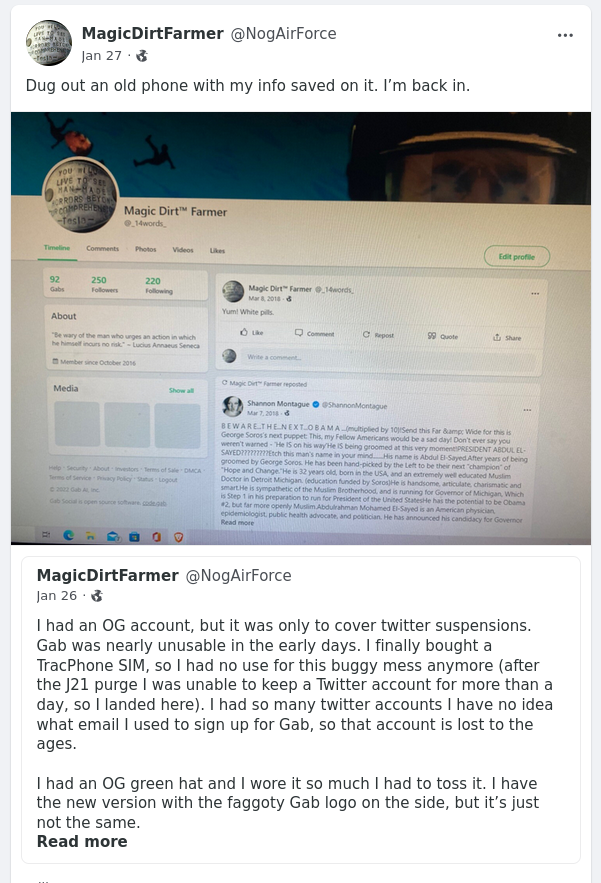Click MagicDirtFarmer's profile avatar at top

point(48,43)
